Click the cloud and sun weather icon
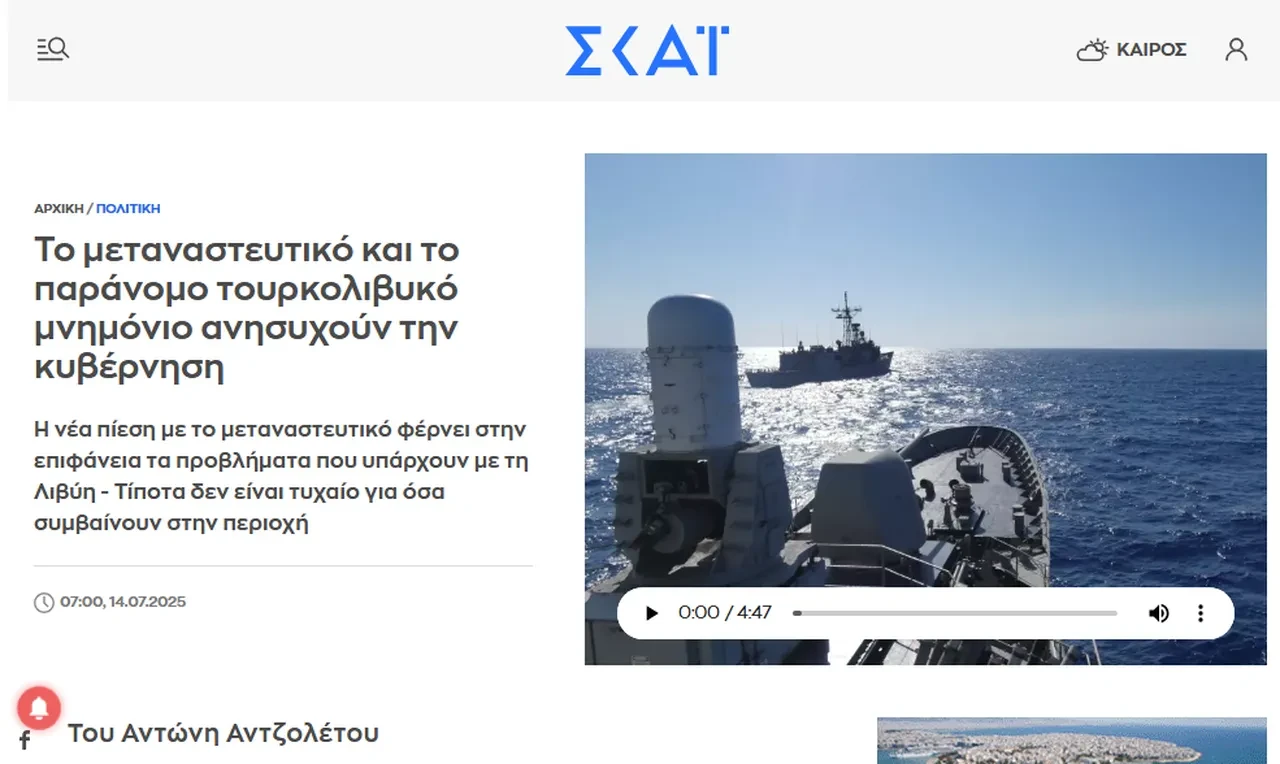 click(x=1092, y=50)
